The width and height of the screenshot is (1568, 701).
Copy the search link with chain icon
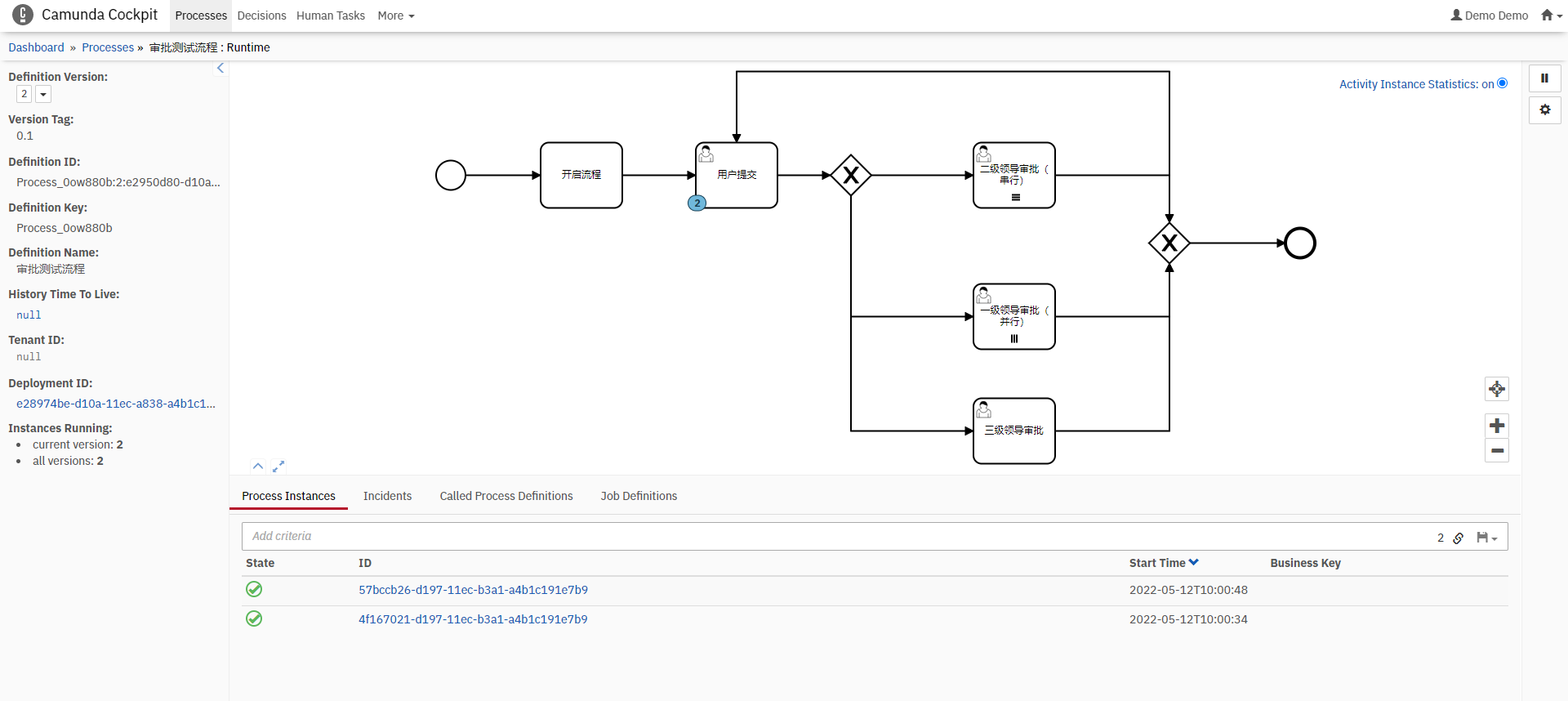pyautogui.click(x=1459, y=538)
